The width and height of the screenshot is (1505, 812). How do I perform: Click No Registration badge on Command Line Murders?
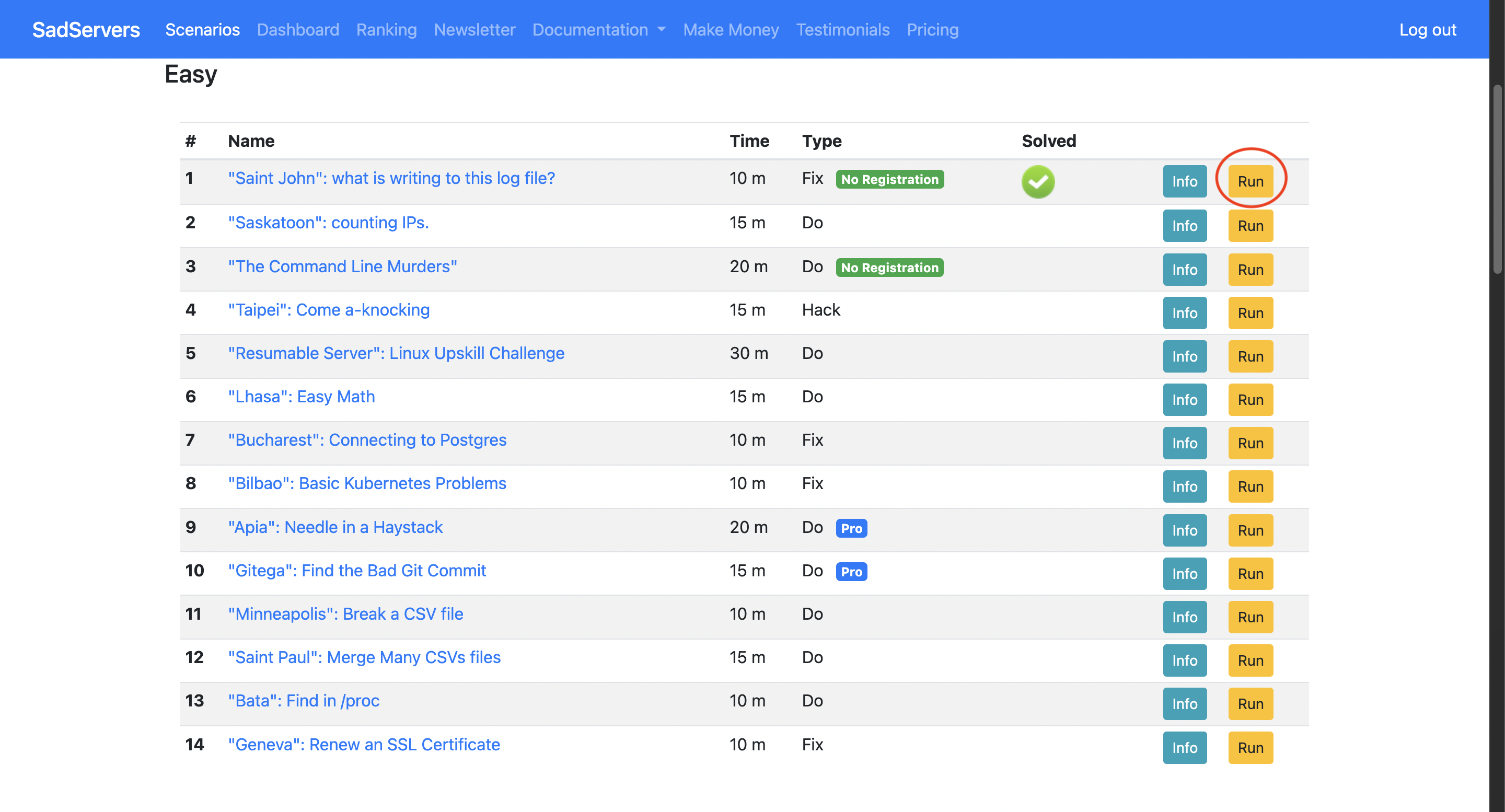(x=889, y=268)
